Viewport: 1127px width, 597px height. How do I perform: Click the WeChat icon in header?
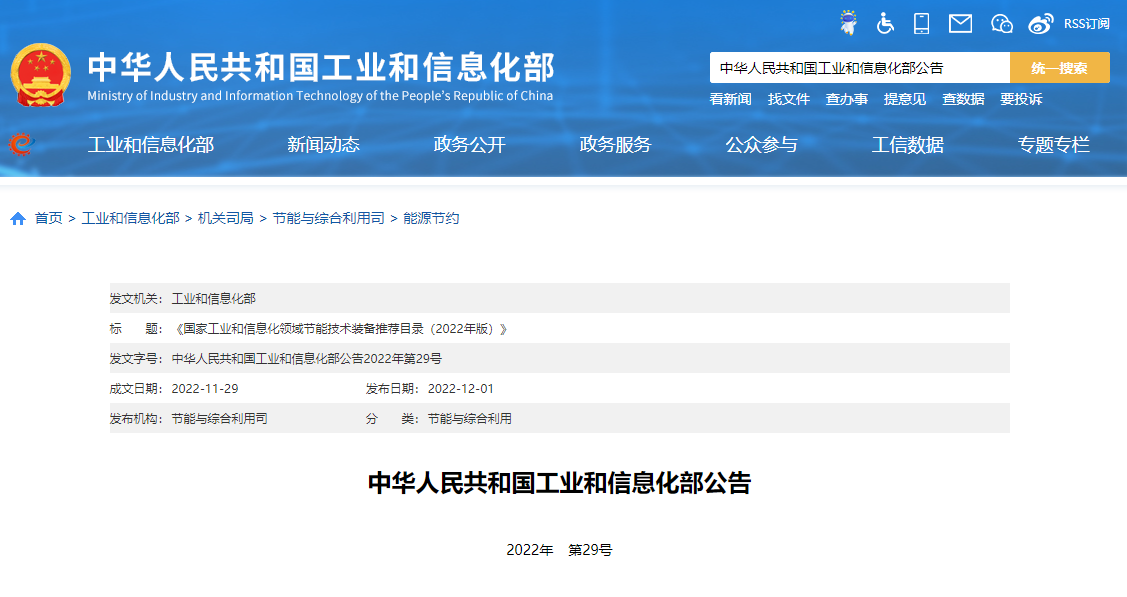coord(1001,23)
